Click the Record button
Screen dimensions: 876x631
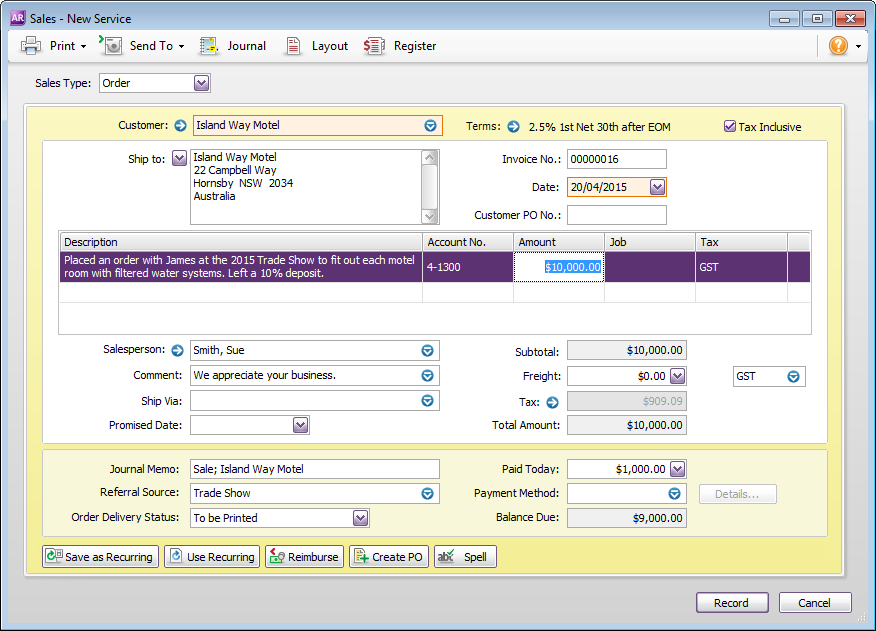[x=731, y=603]
